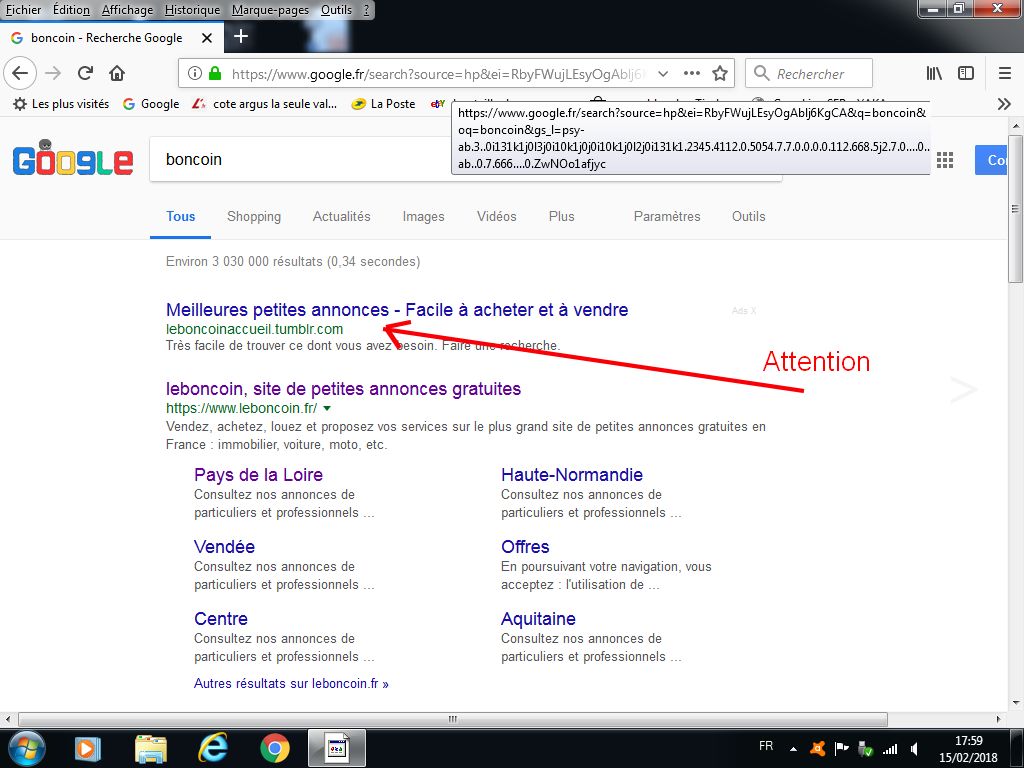The height and width of the screenshot is (768, 1024).
Task: Focus the Firefox Rechercher search field
Action: coord(808,73)
